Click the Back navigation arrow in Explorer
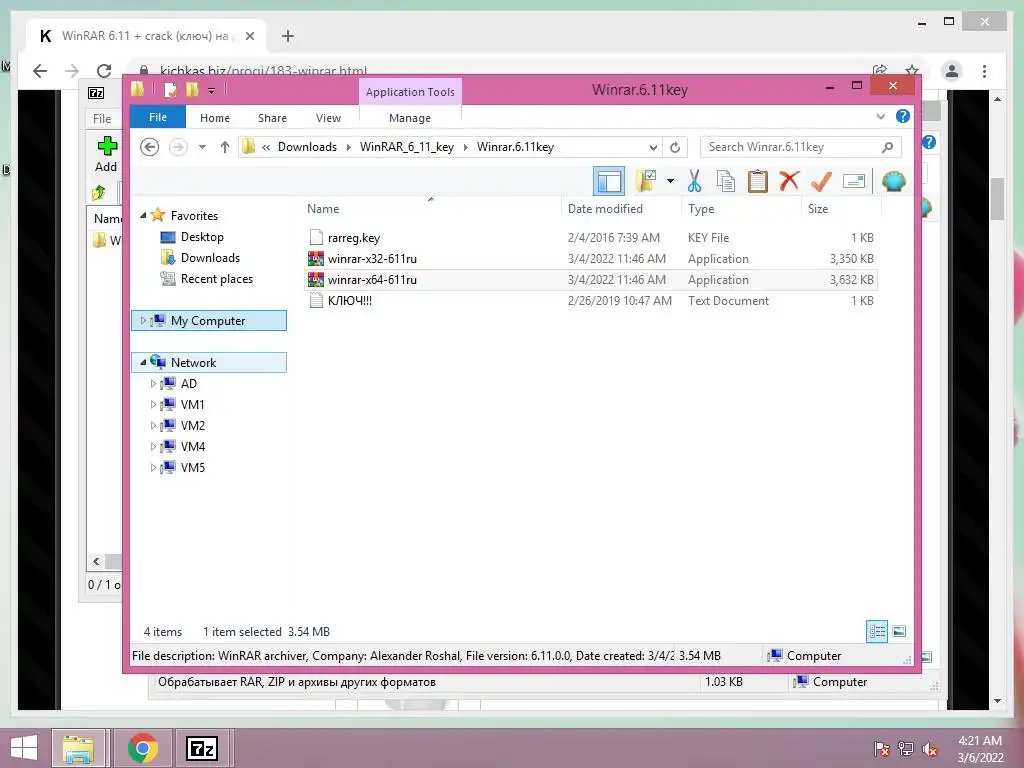Image resolution: width=1024 pixels, height=768 pixels. tap(150, 147)
